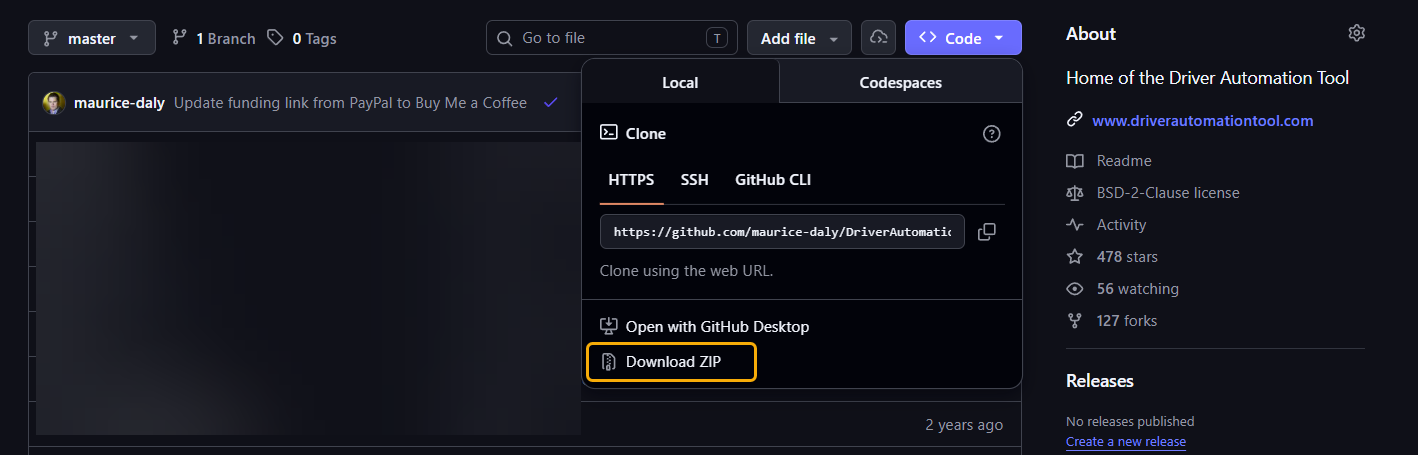Expand the Add file dropdown
The height and width of the screenshot is (455, 1418).
tap(799, 38)
